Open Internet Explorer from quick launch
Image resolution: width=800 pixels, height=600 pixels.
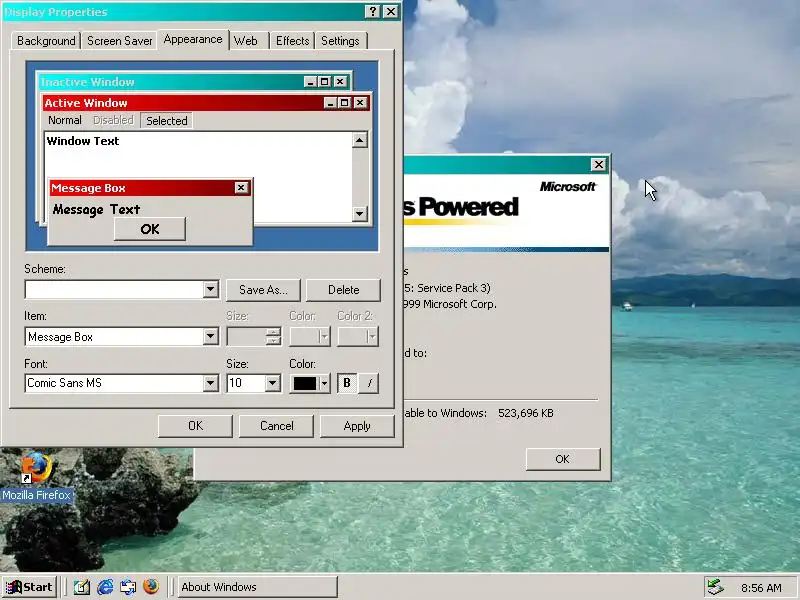105,587
